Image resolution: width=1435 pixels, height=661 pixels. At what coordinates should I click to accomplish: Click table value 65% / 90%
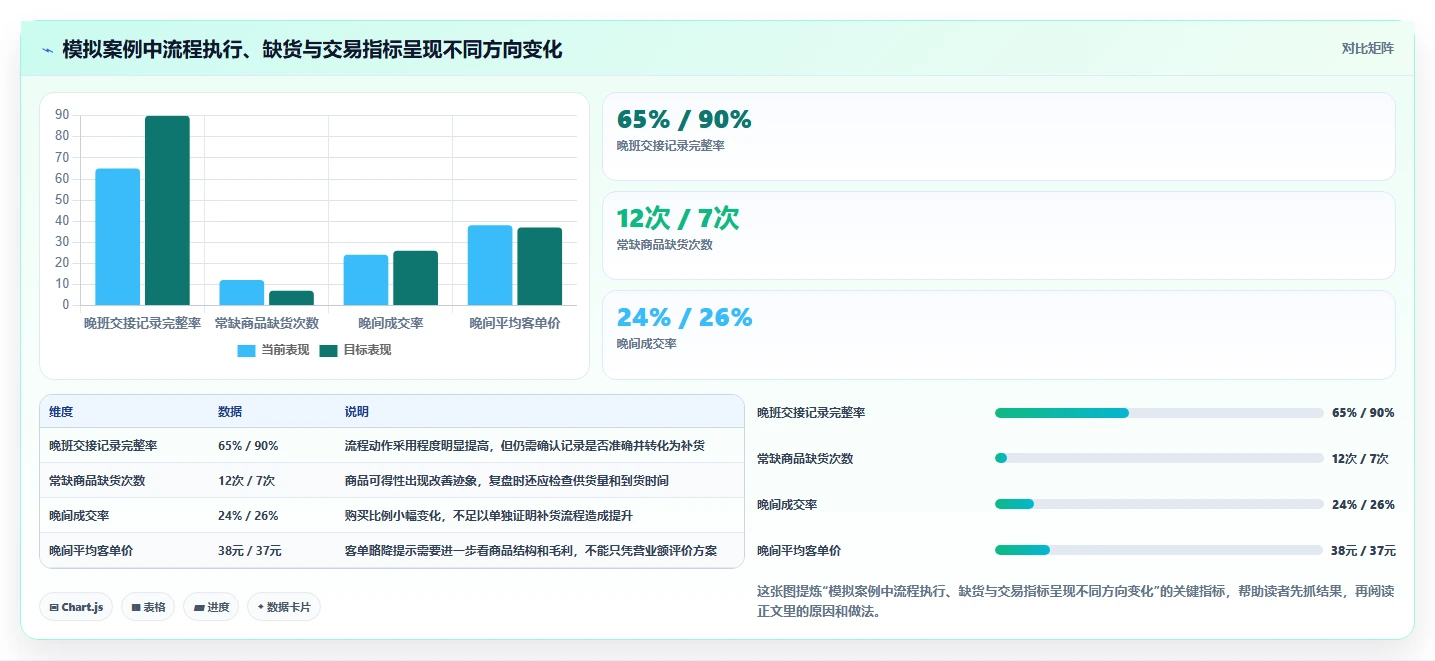(248, 446)
